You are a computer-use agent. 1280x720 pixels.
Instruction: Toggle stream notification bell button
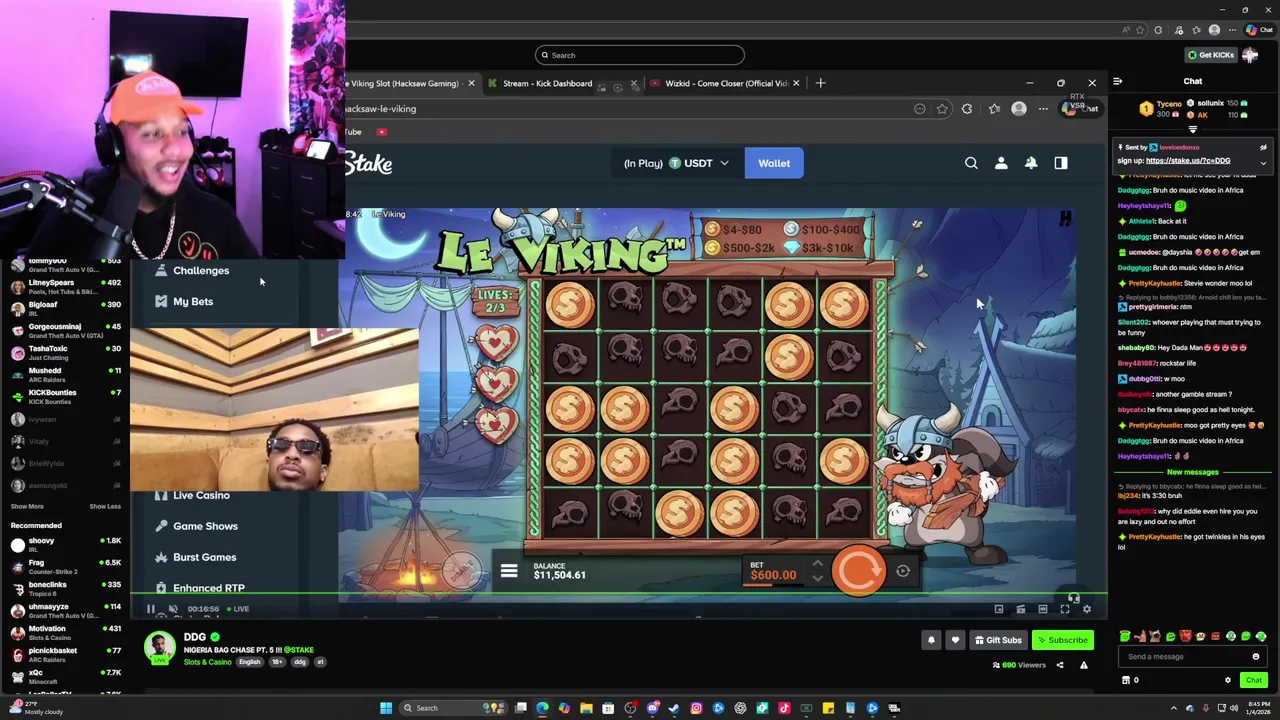pyautogui.click(x=931, y=640)
